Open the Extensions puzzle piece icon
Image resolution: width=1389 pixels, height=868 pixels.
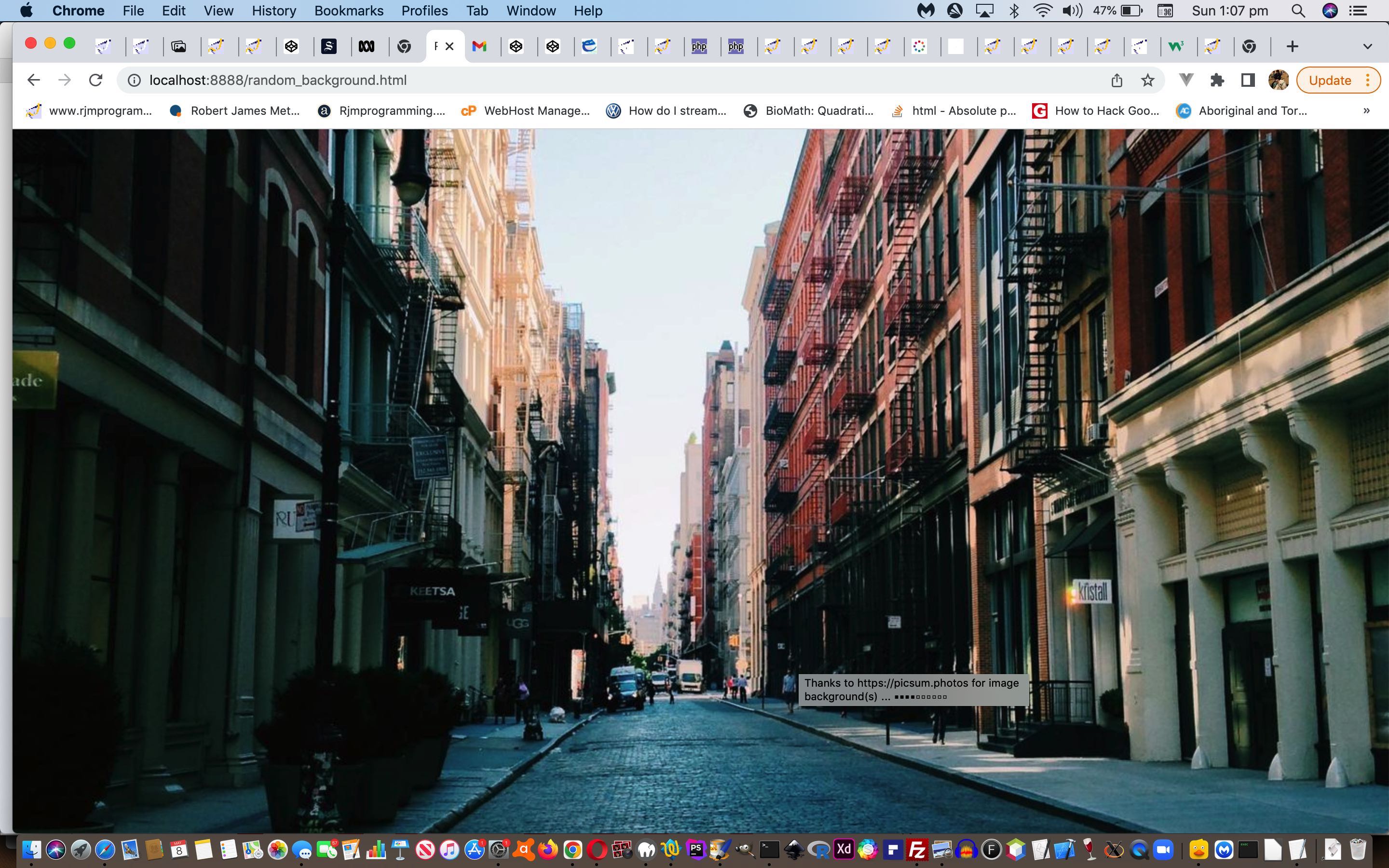pos(1217,81)
